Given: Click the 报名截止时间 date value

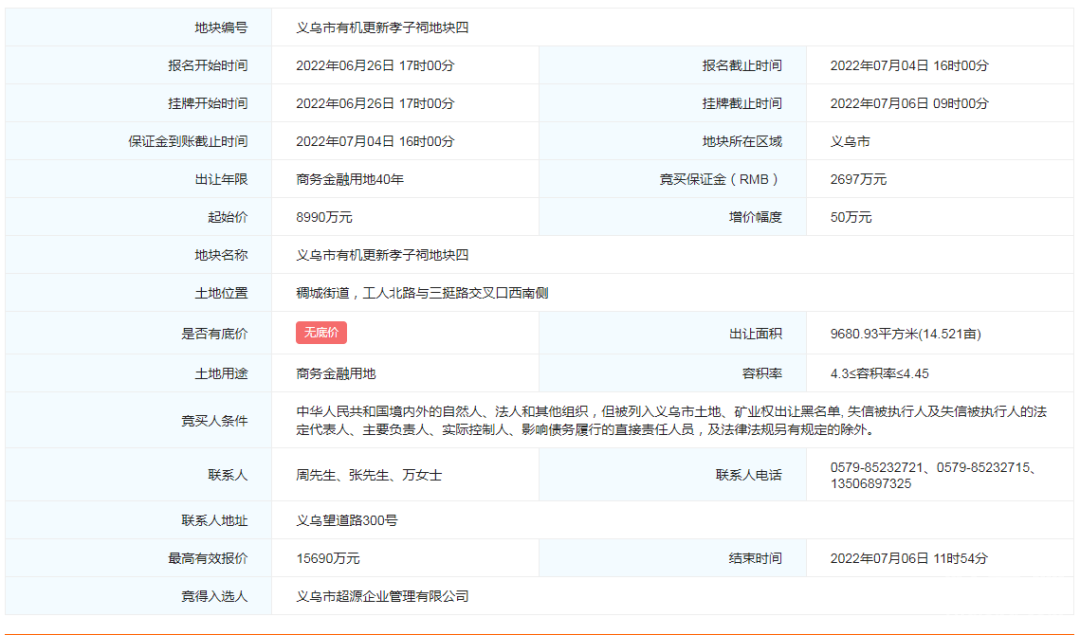Looking at the screenshot, I should coord(909,66).
